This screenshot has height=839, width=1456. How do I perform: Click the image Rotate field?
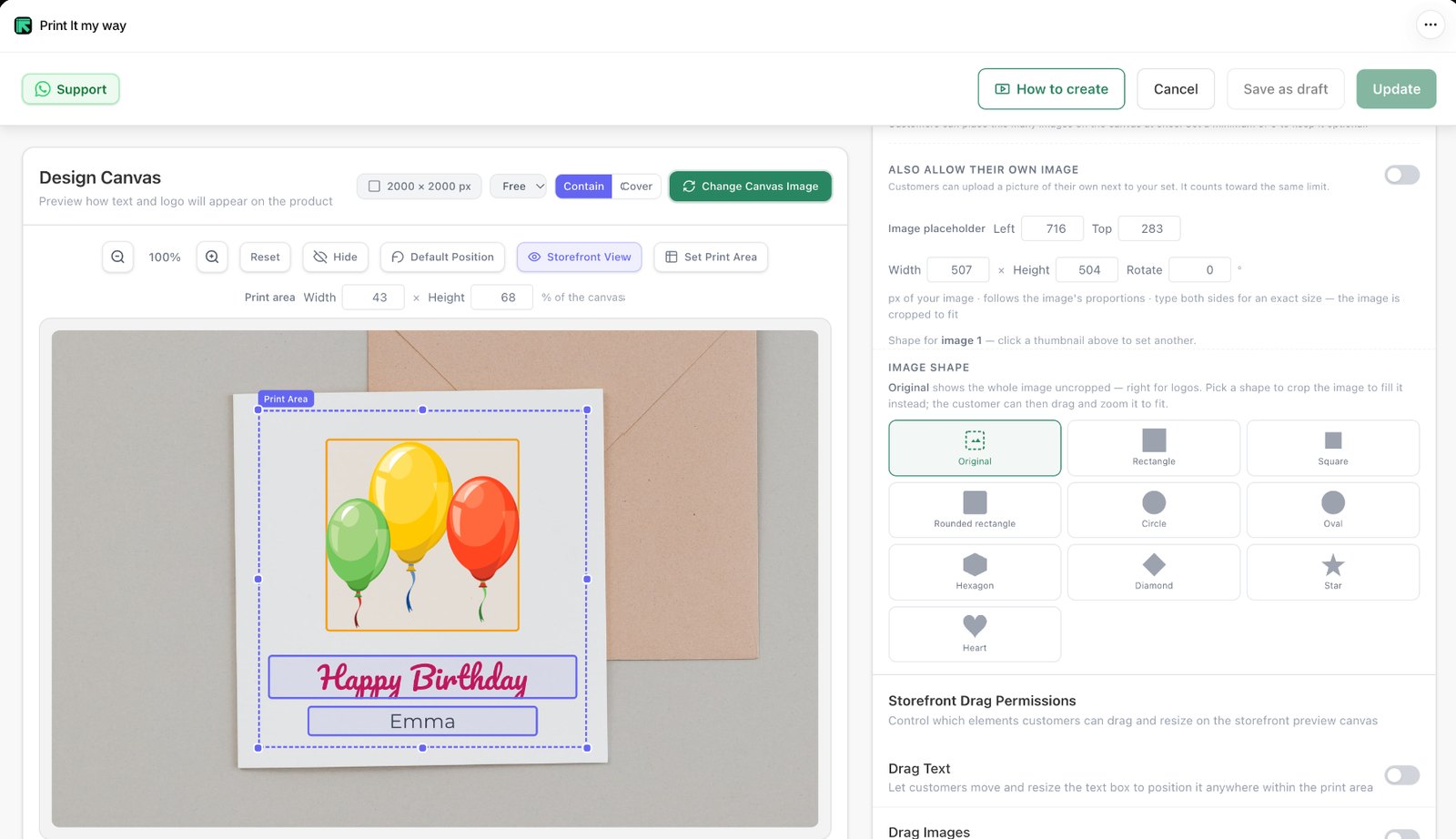[1200, 269]
